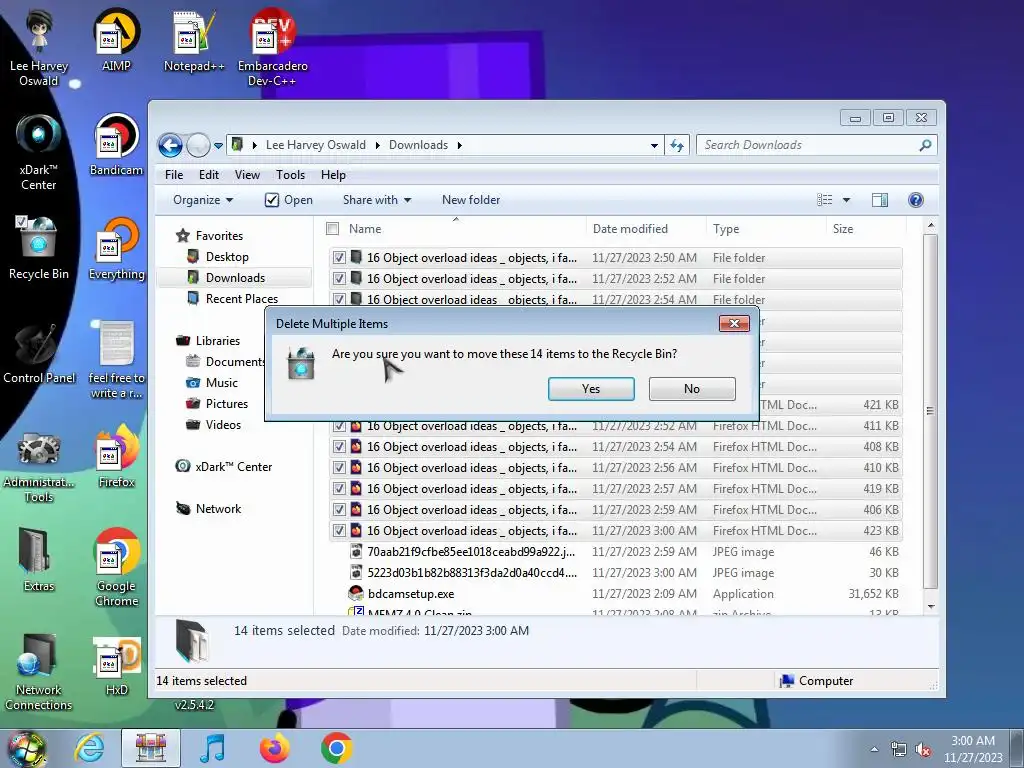1024x768 pixels.
Task: Uncheck the 408 KB HTML file
Action: click(x=339, y=447)
